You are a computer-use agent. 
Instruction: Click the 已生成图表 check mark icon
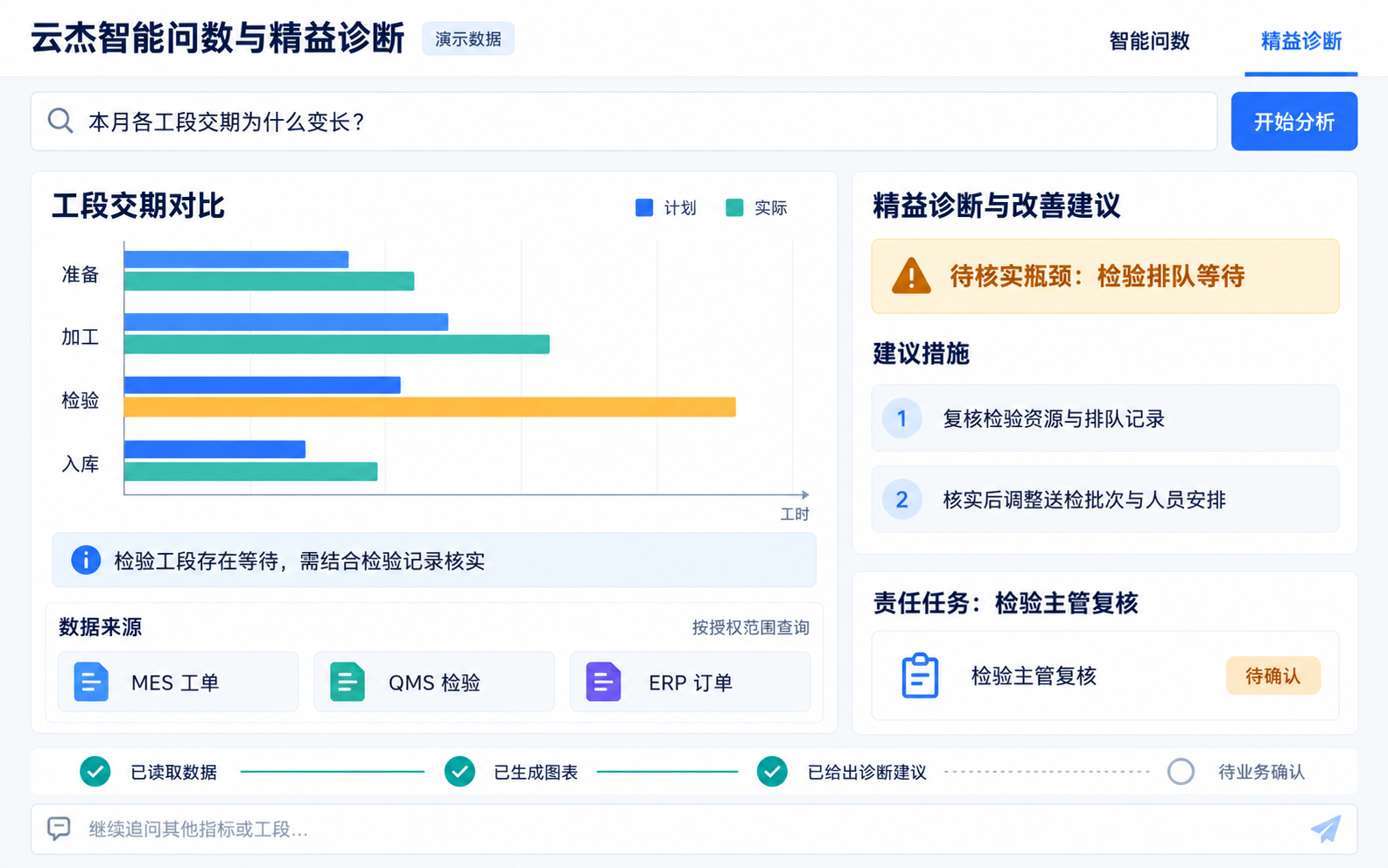pos(459,772)
